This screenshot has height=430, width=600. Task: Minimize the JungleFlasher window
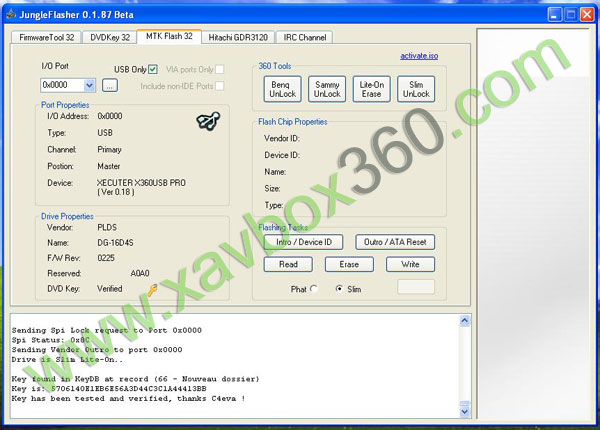click(555, 15)
